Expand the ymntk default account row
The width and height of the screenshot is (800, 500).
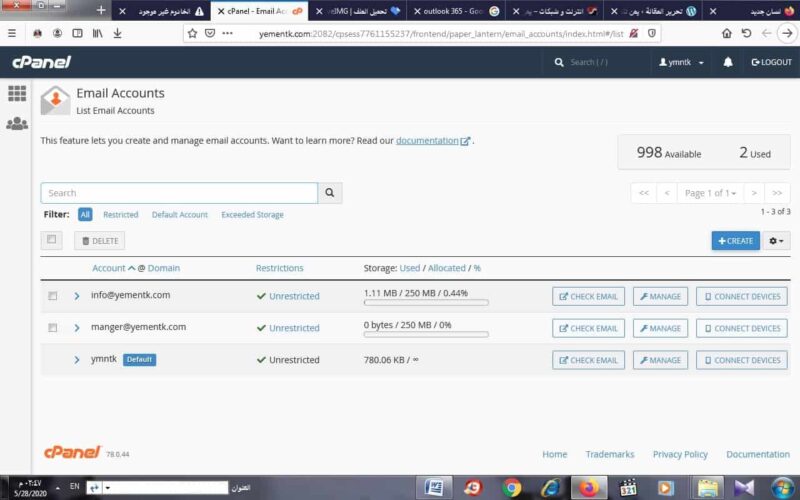(77, 360)
